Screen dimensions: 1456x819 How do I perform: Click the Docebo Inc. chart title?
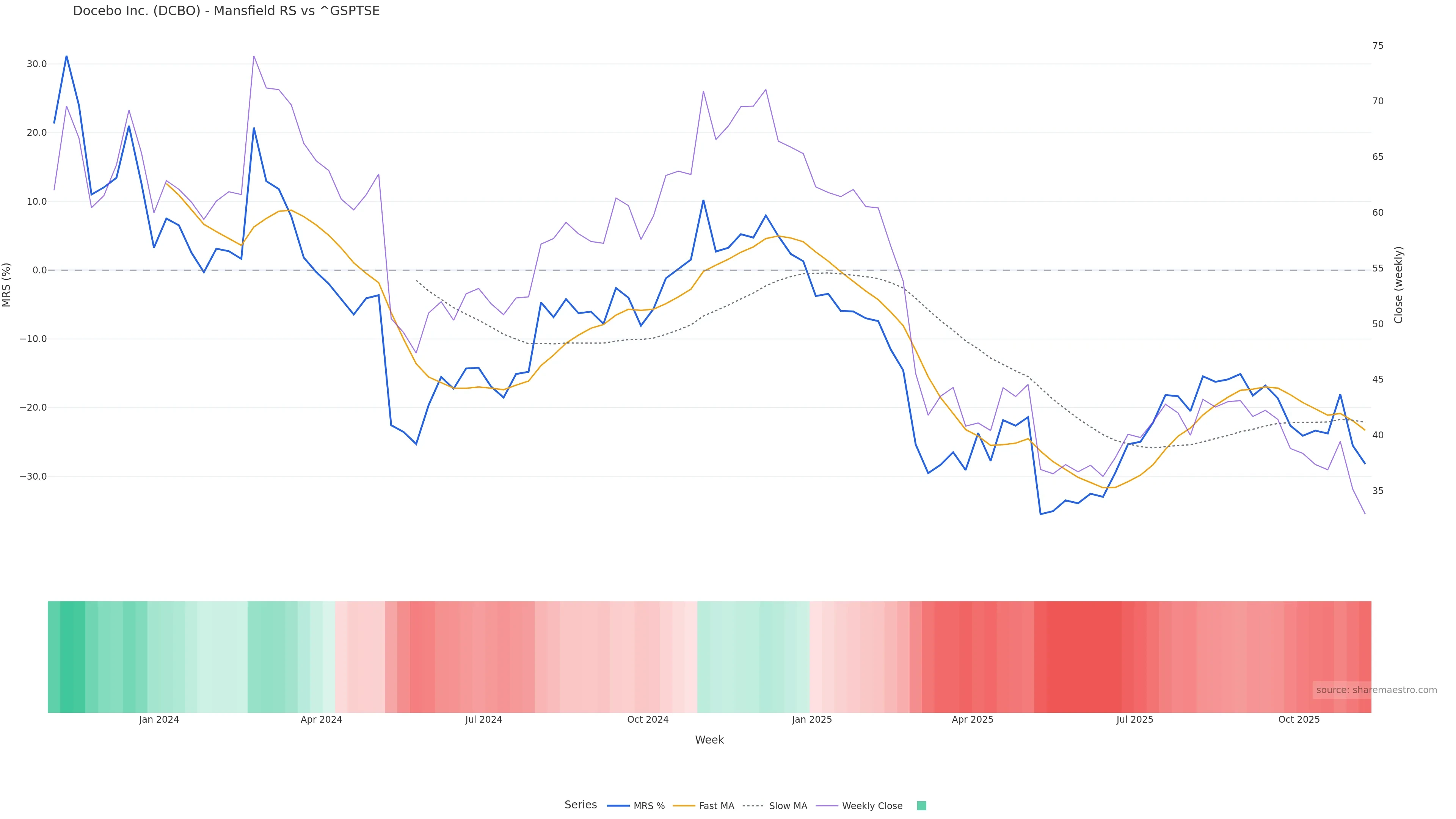click(x=226, y=11)
